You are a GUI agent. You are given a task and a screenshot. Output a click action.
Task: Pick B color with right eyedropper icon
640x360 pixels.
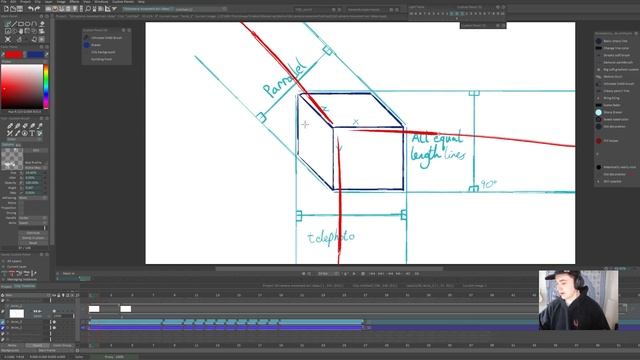(47, 54)
